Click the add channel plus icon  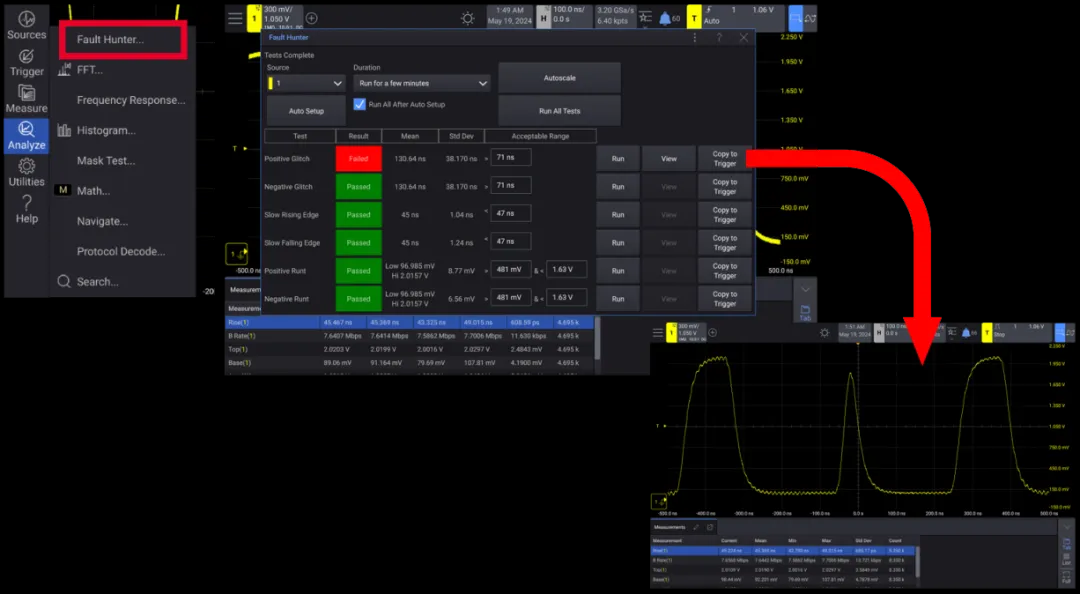coord(312,18)
